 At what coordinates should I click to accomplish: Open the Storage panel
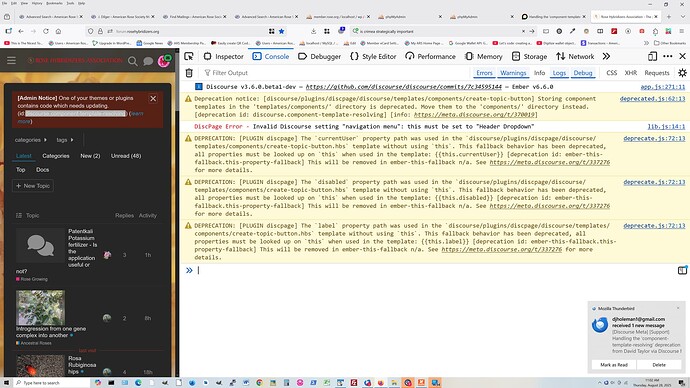pyautogui.click(x=529, y=56)
